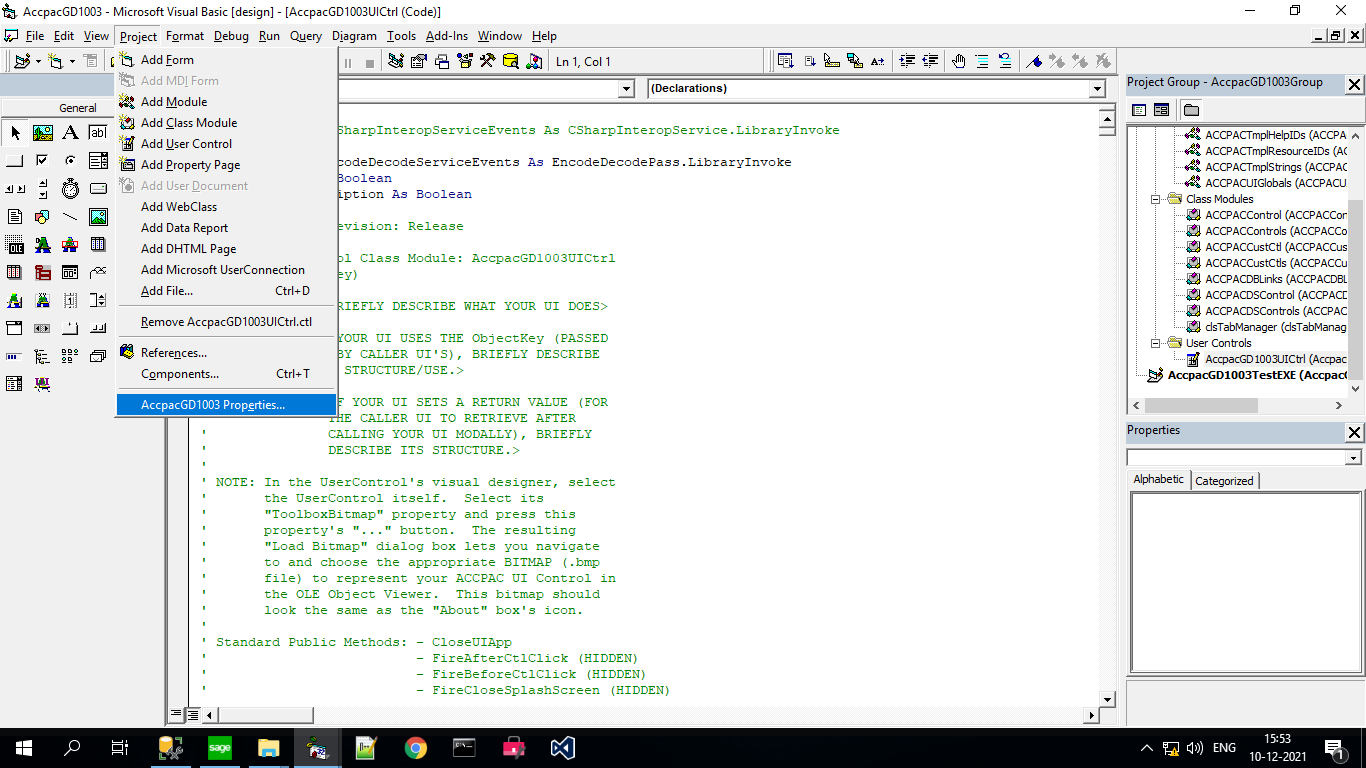Open Google Chrome from the taskbar

415,748
